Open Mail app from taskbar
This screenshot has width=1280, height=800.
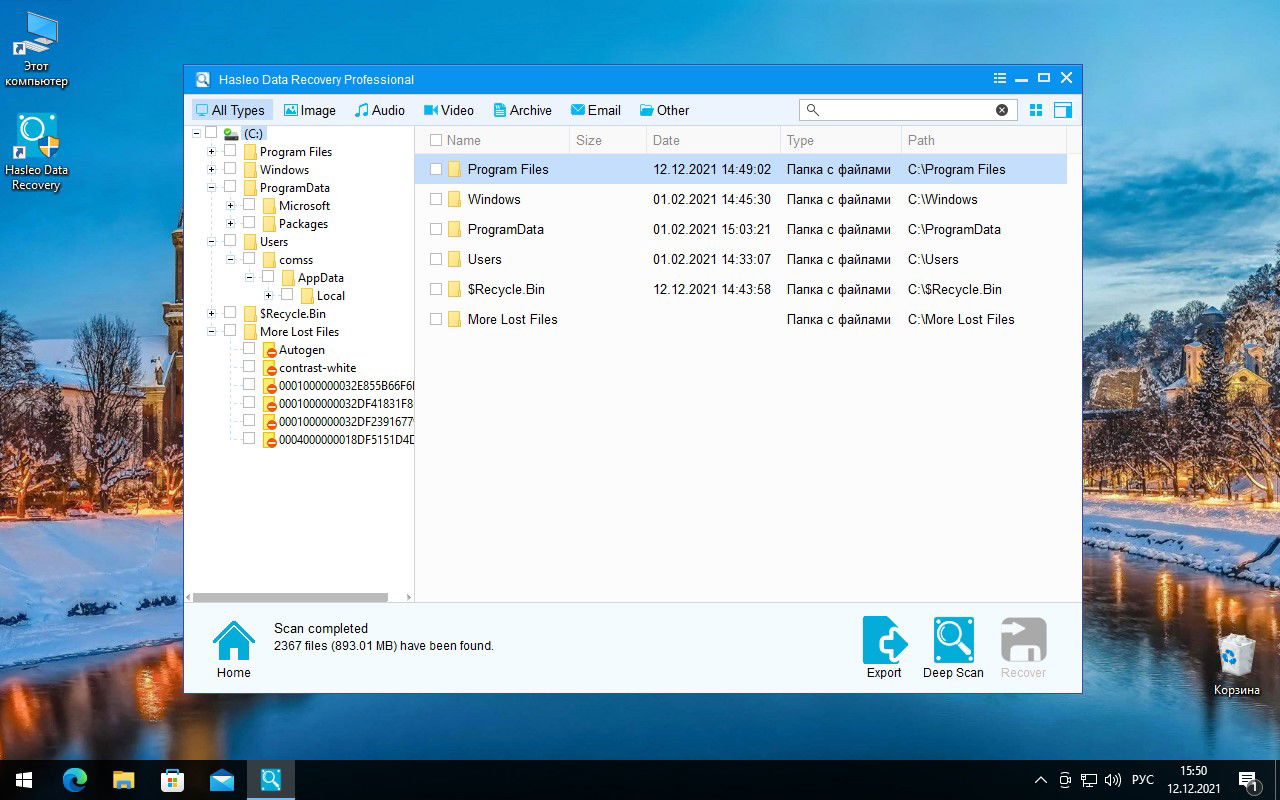222,780
